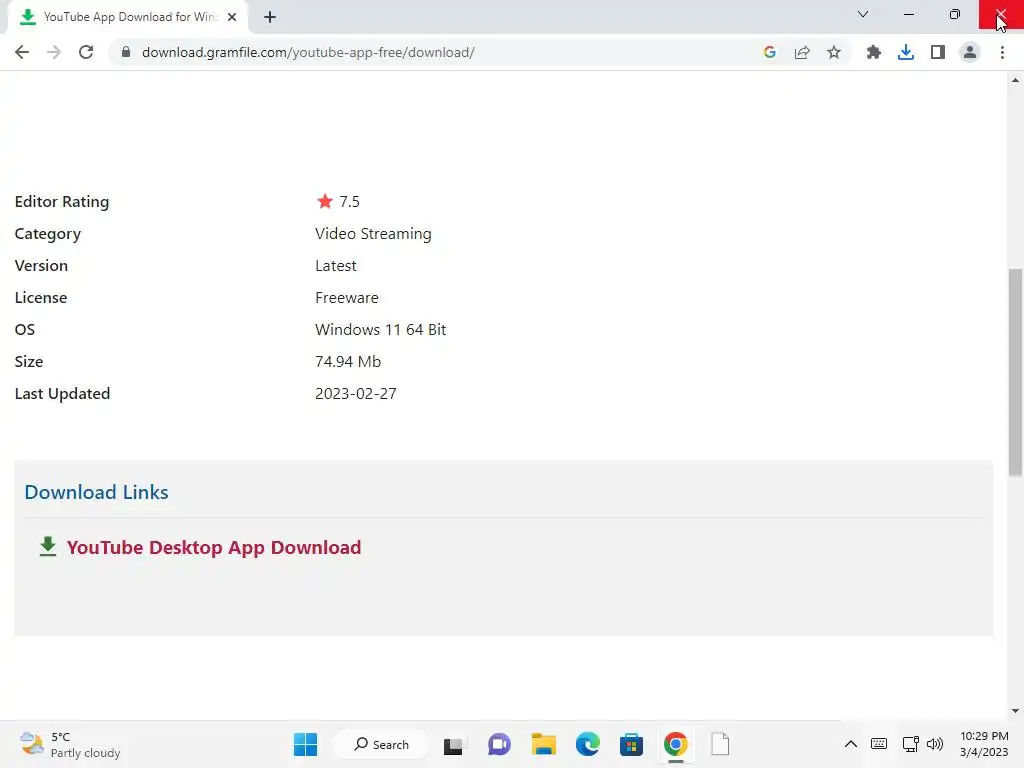
Task: Select the Video Streaming category value
Action: pos(373,234)
